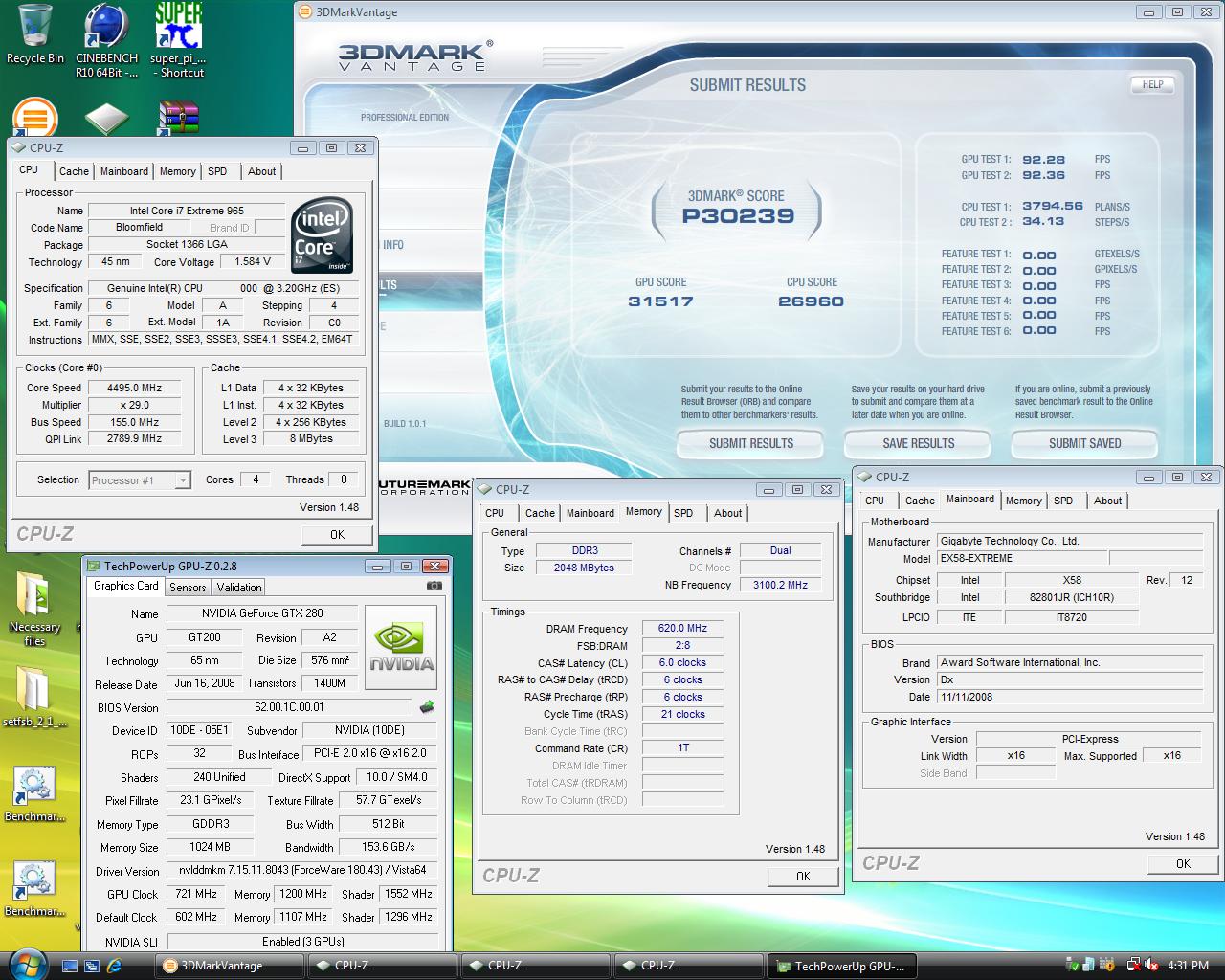This screenshot has height=980, width=1225.
Task: Click the GPU score 31517
Action: click(x=660, y=301)
